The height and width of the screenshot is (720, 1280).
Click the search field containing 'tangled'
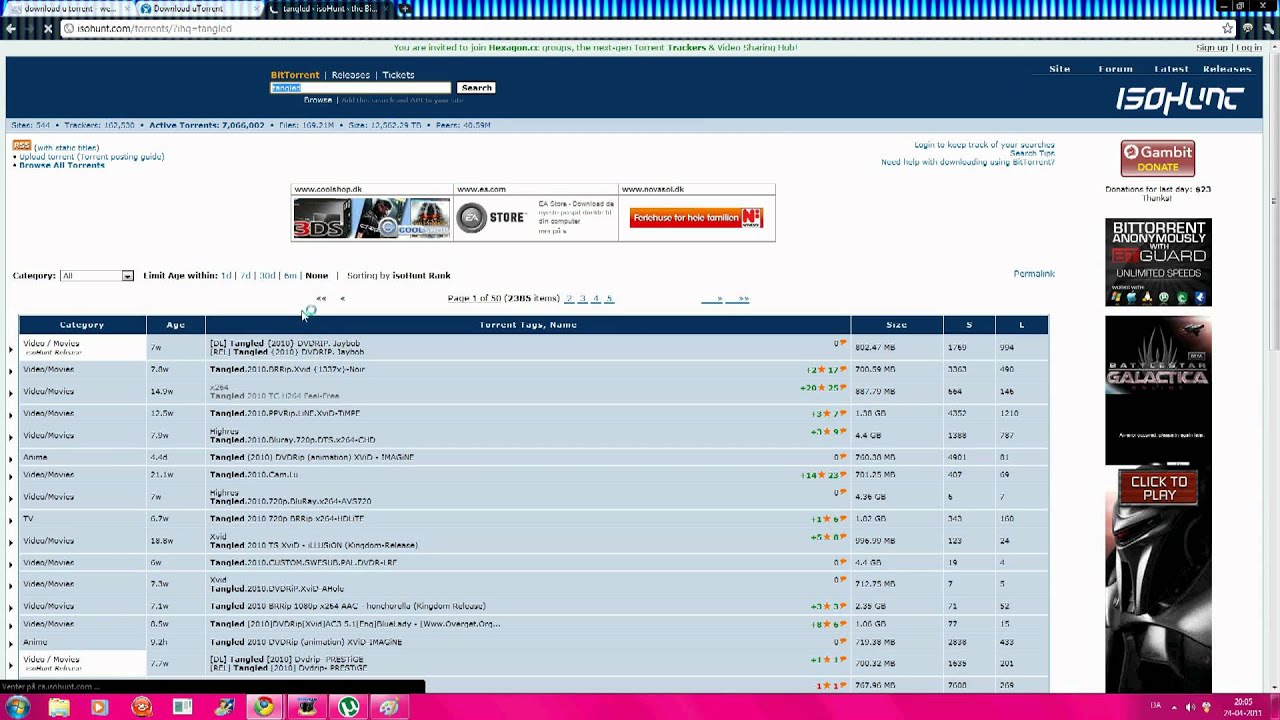pyautogui.click(x=361, y=88)
